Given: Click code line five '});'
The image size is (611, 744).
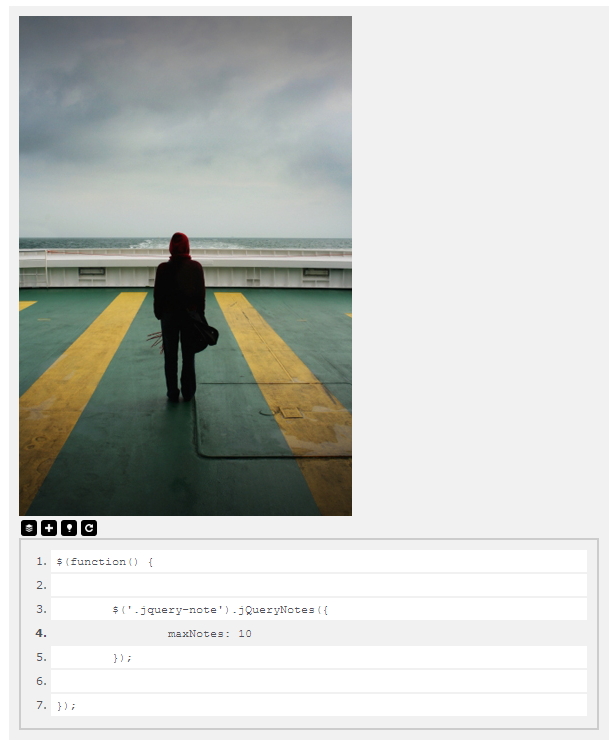Looking at the screenshot, I should tap(319, 657).
